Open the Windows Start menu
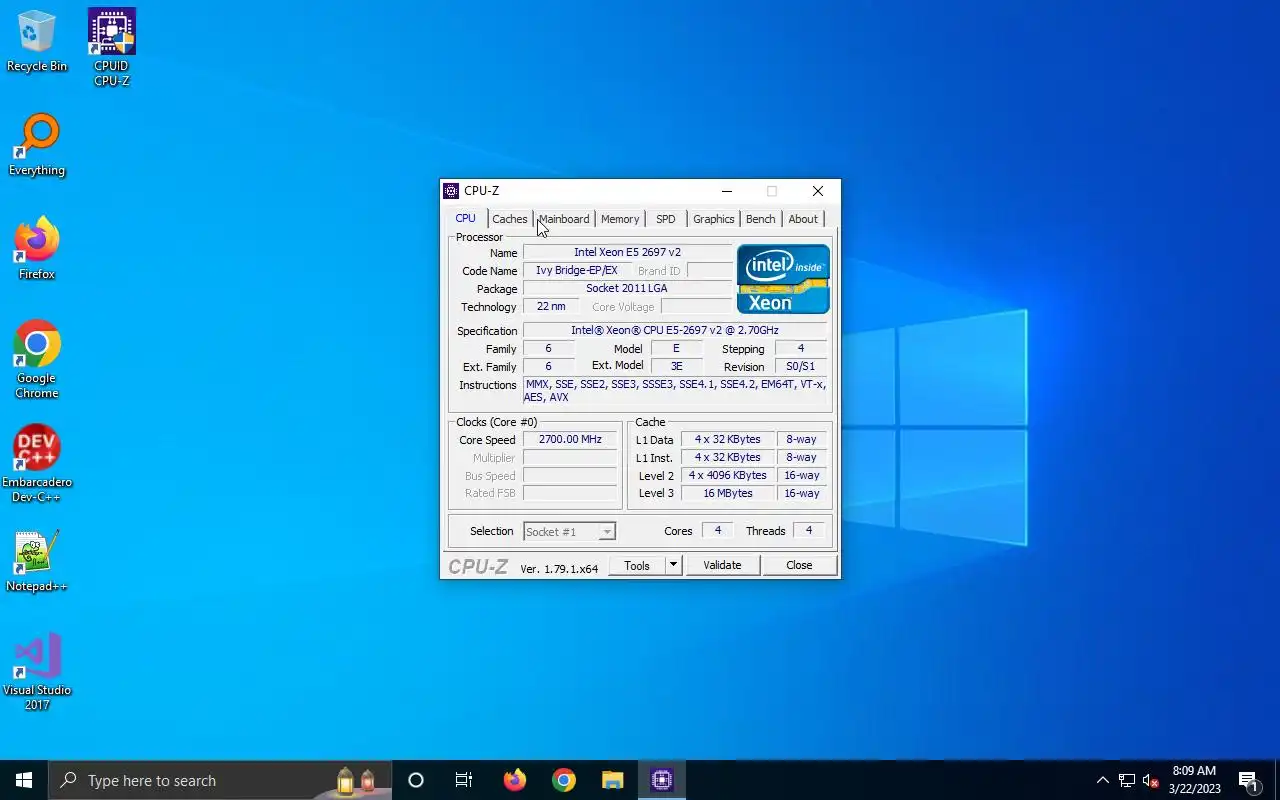The image size is (1280, 800). [x=24, y=780]
